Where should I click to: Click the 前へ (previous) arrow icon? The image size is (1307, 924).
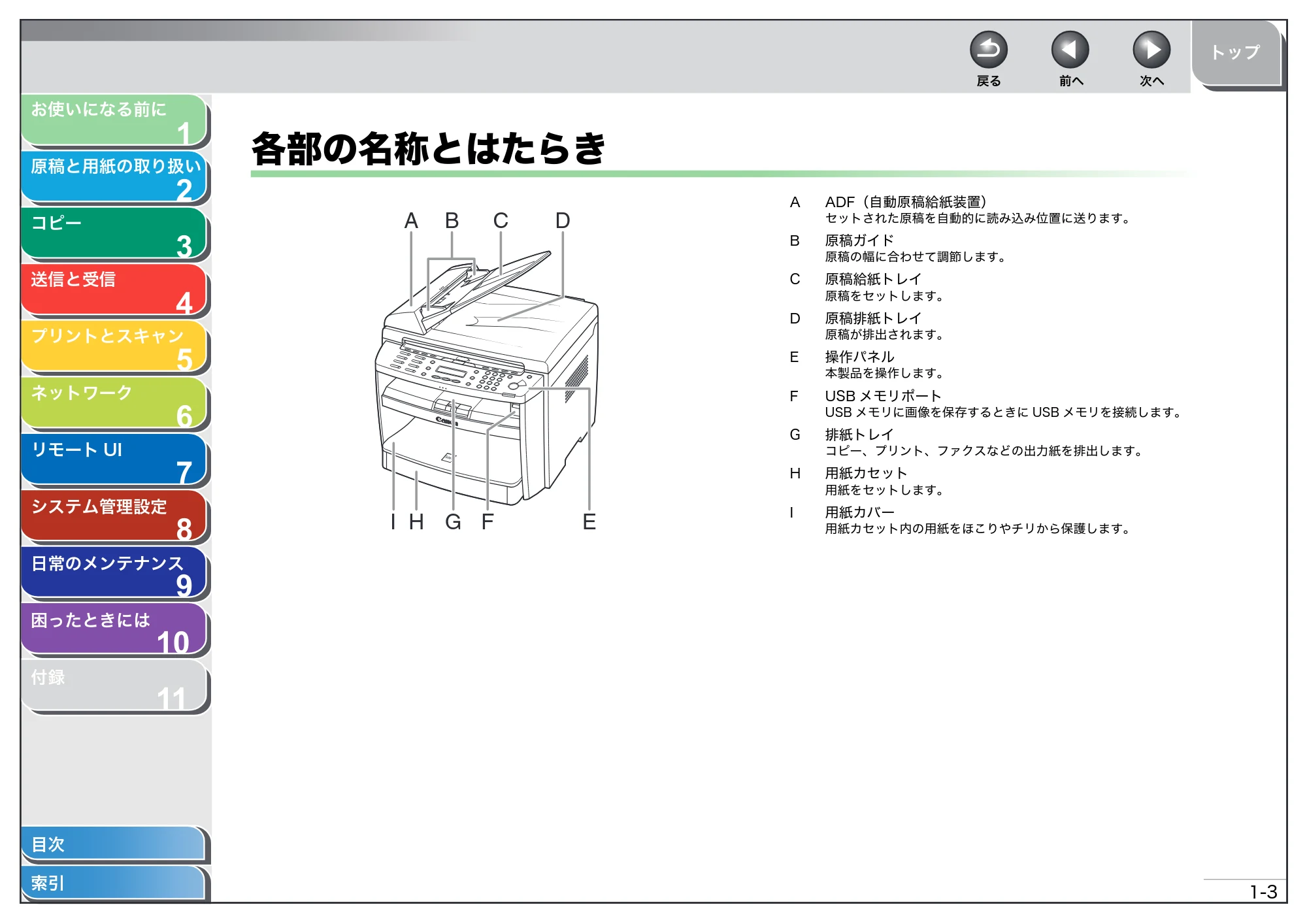coord(1070,50)
